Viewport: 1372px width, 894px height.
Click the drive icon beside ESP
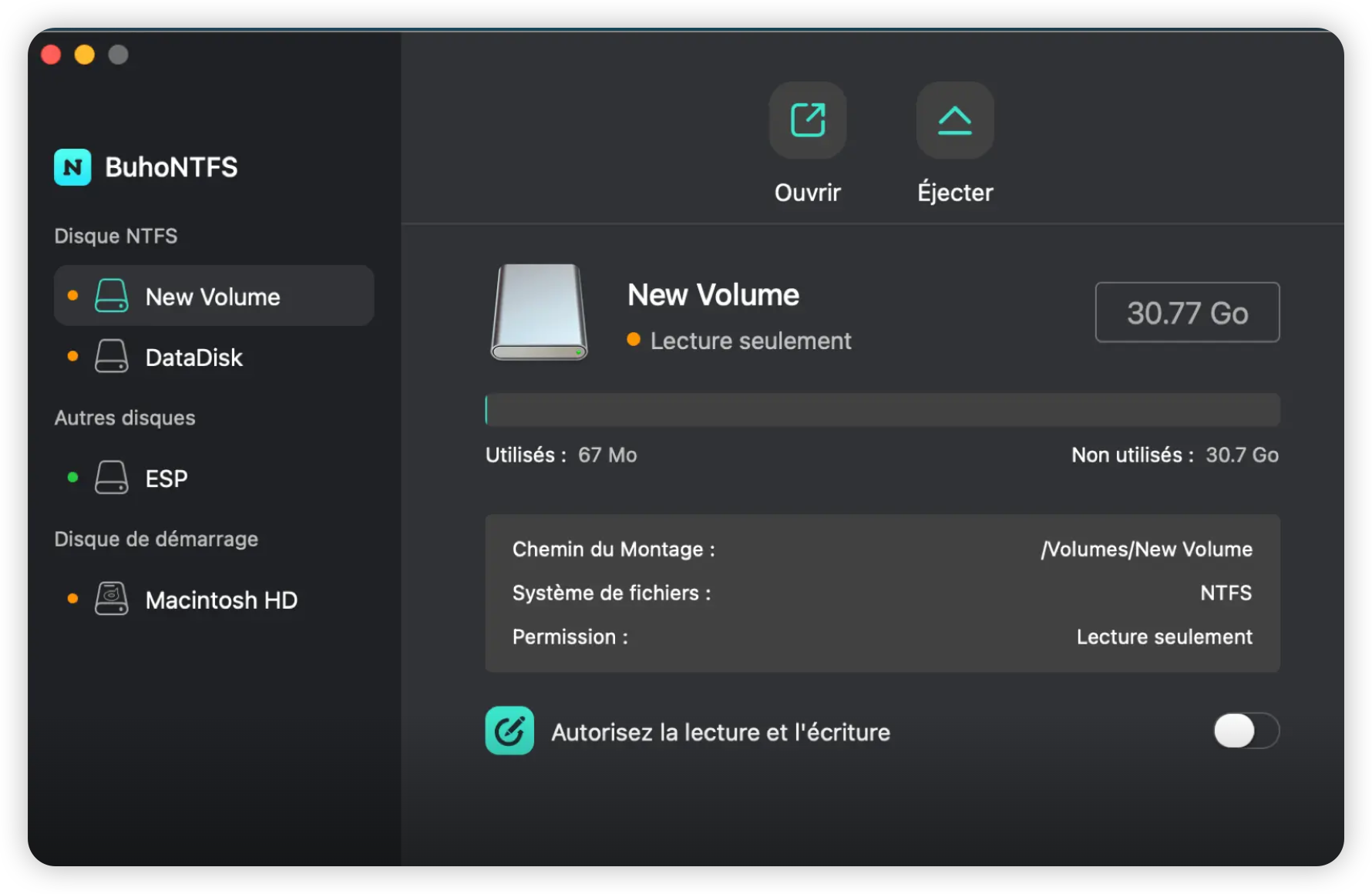coord(112,478)
